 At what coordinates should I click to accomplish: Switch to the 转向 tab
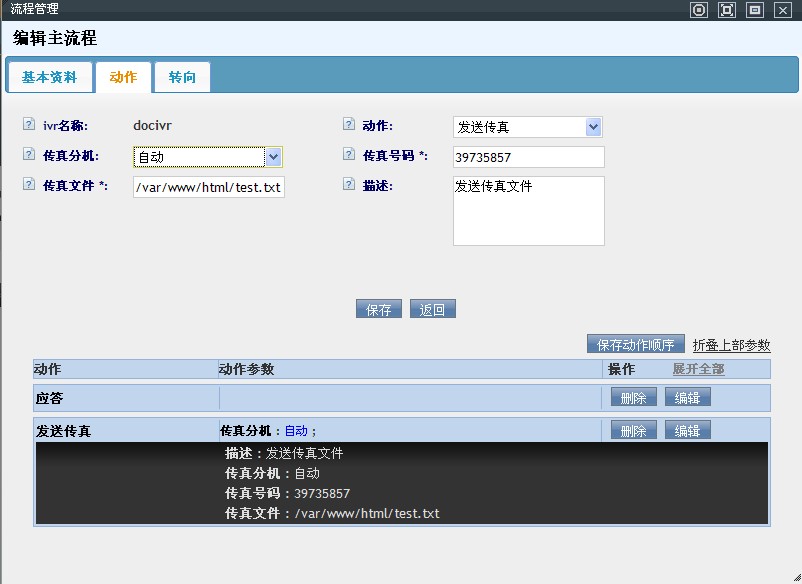(x=182, y=77)
